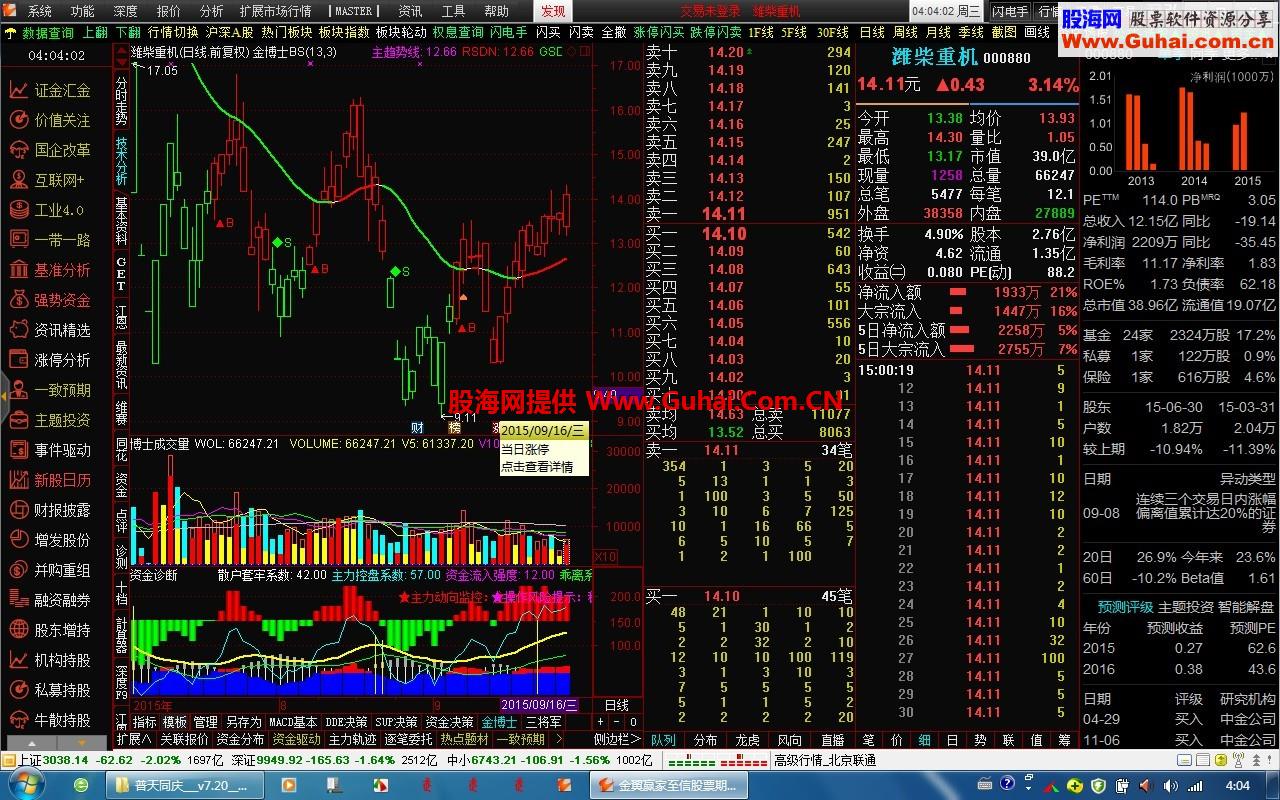
Task: Expand the 扩展 panel toggle
Action: pos(134,739)
